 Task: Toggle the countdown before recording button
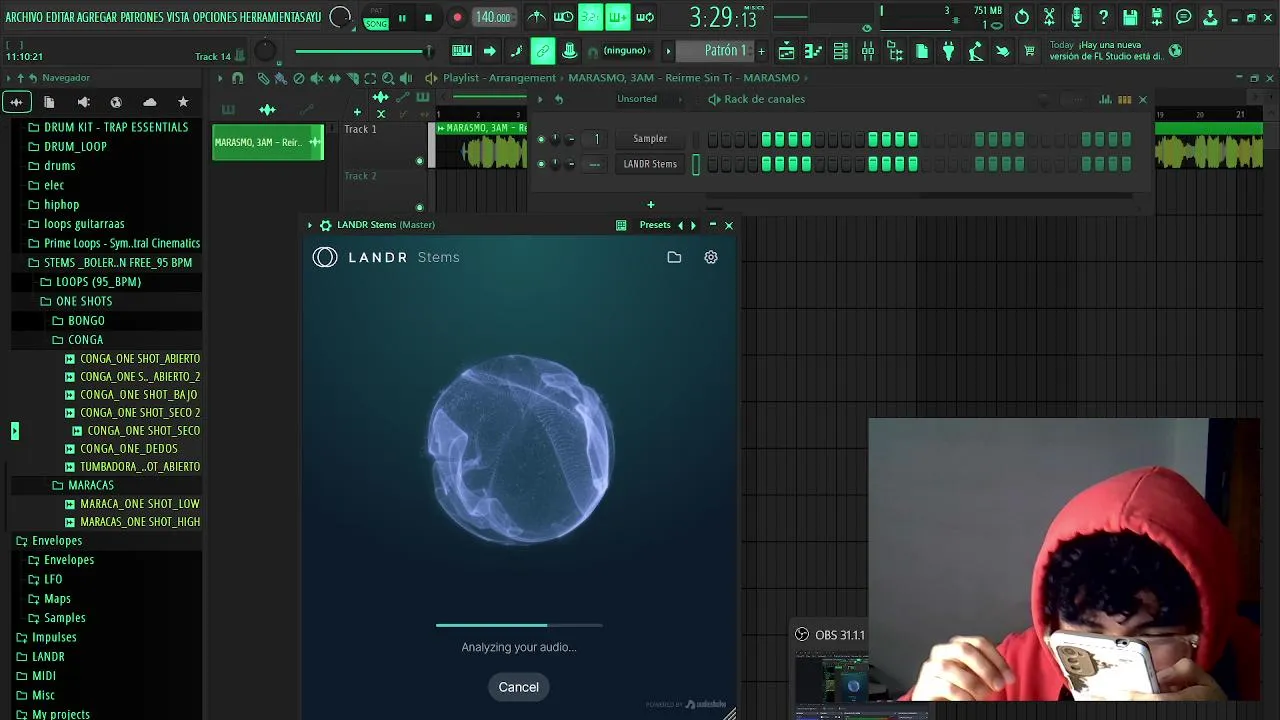pos(591,17)
